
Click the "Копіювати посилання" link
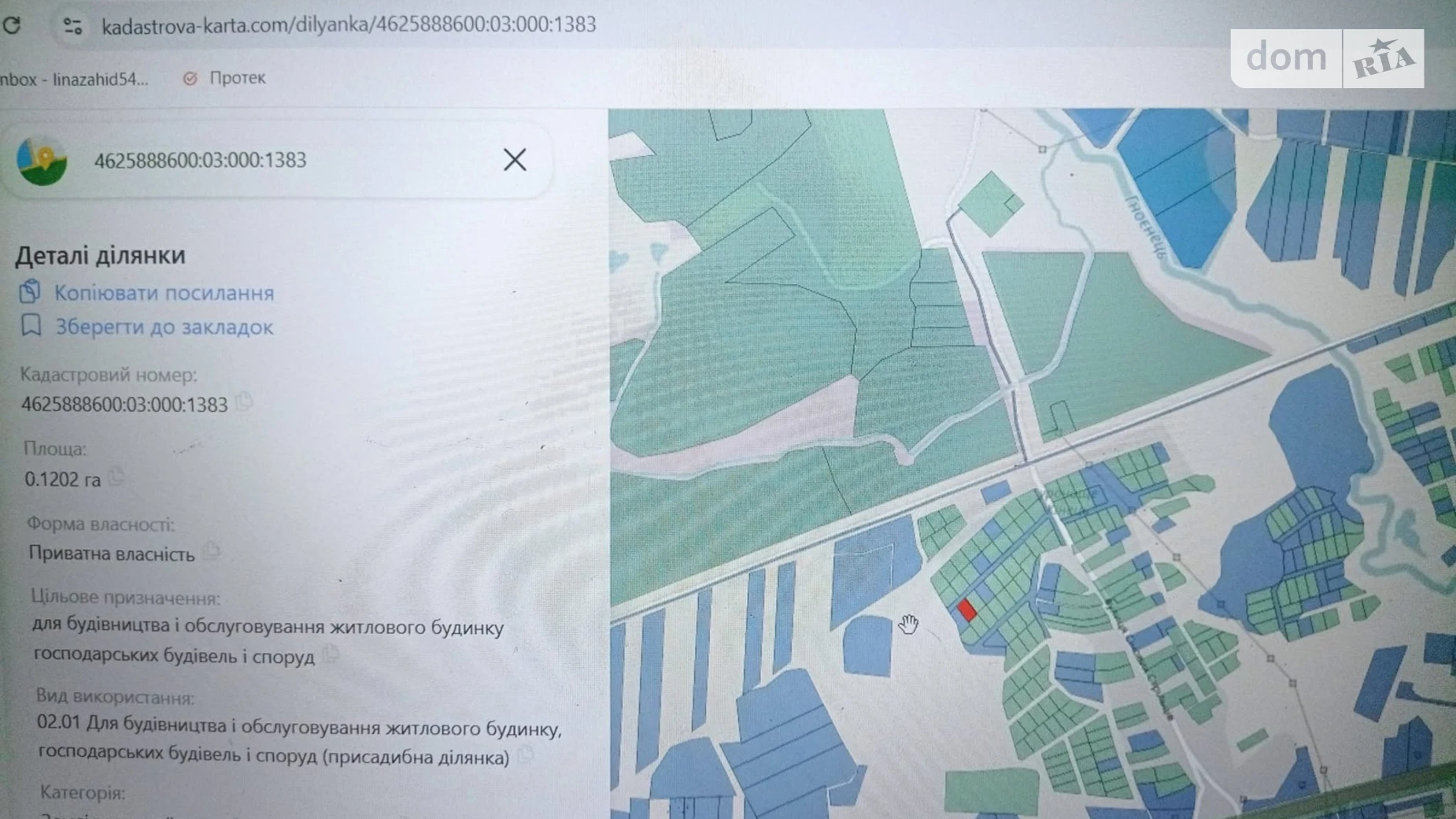(x=163, y=292)
